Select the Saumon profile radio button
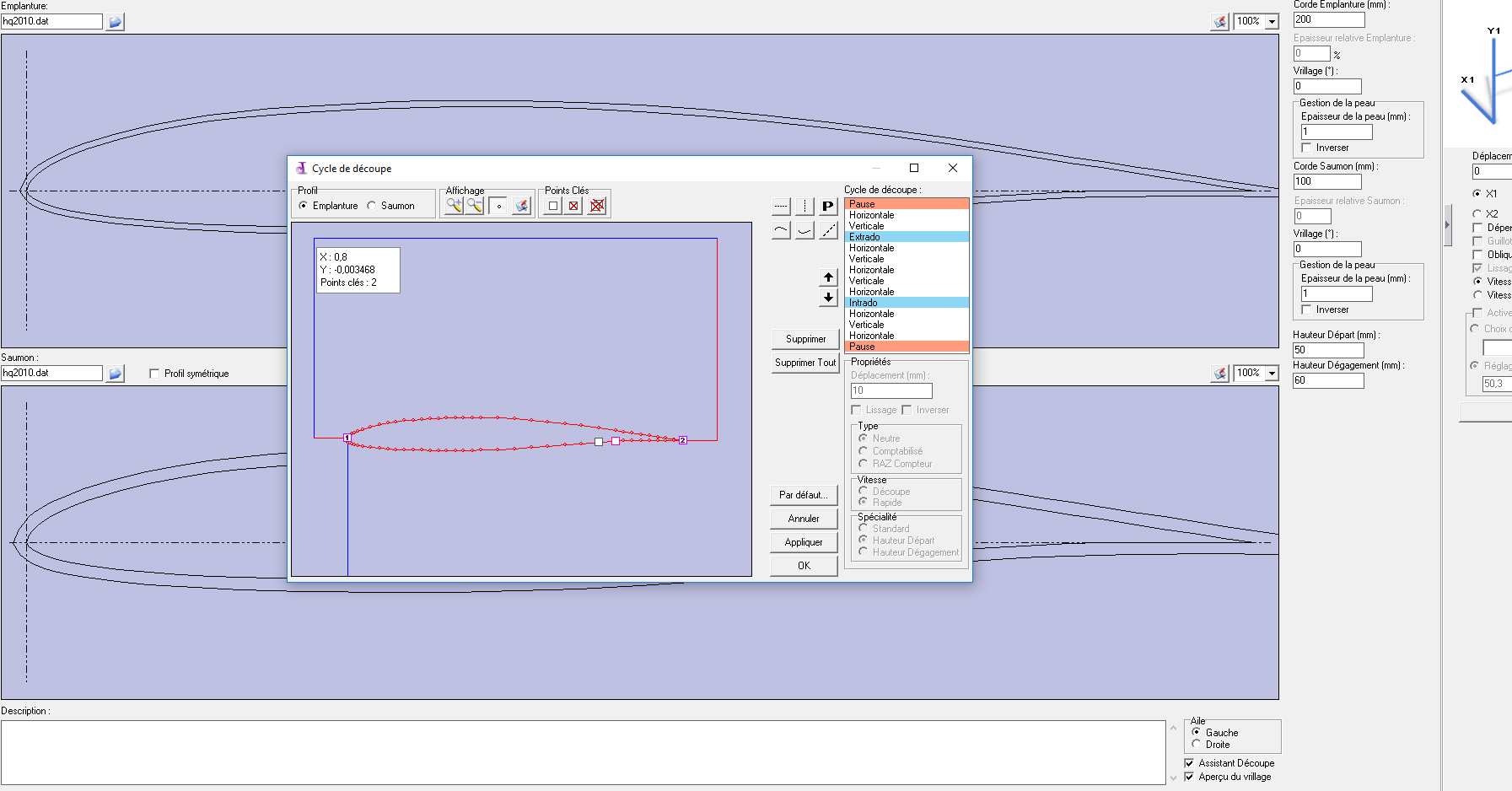1512x791 pixels. [372, 206]
